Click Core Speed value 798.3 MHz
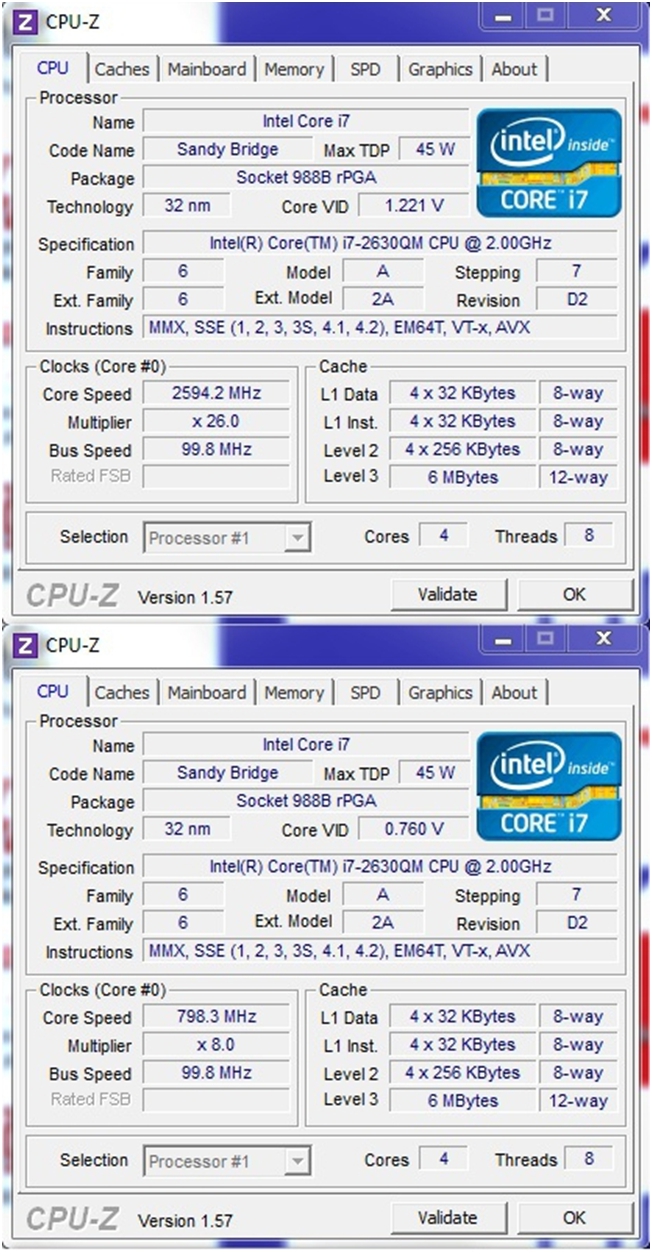The height and width of the screenshot is (1254, 652). click(x=217, y=1016)
